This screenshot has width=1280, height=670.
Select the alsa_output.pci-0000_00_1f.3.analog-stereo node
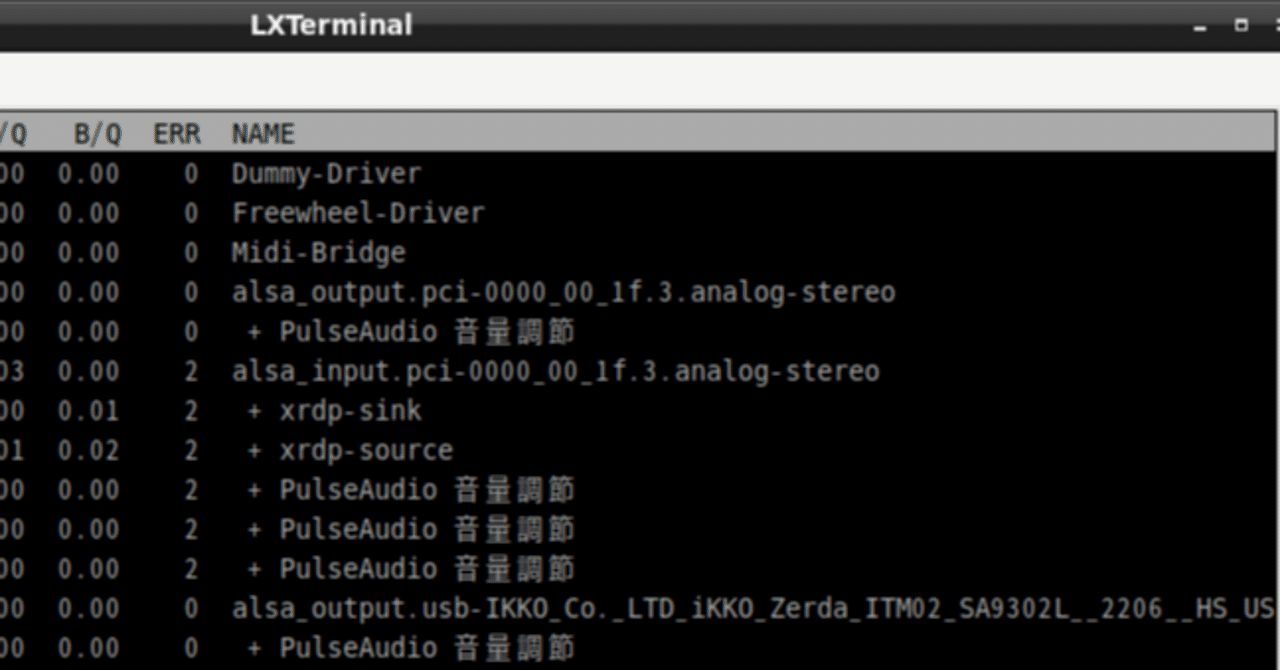tap(563, 291)
